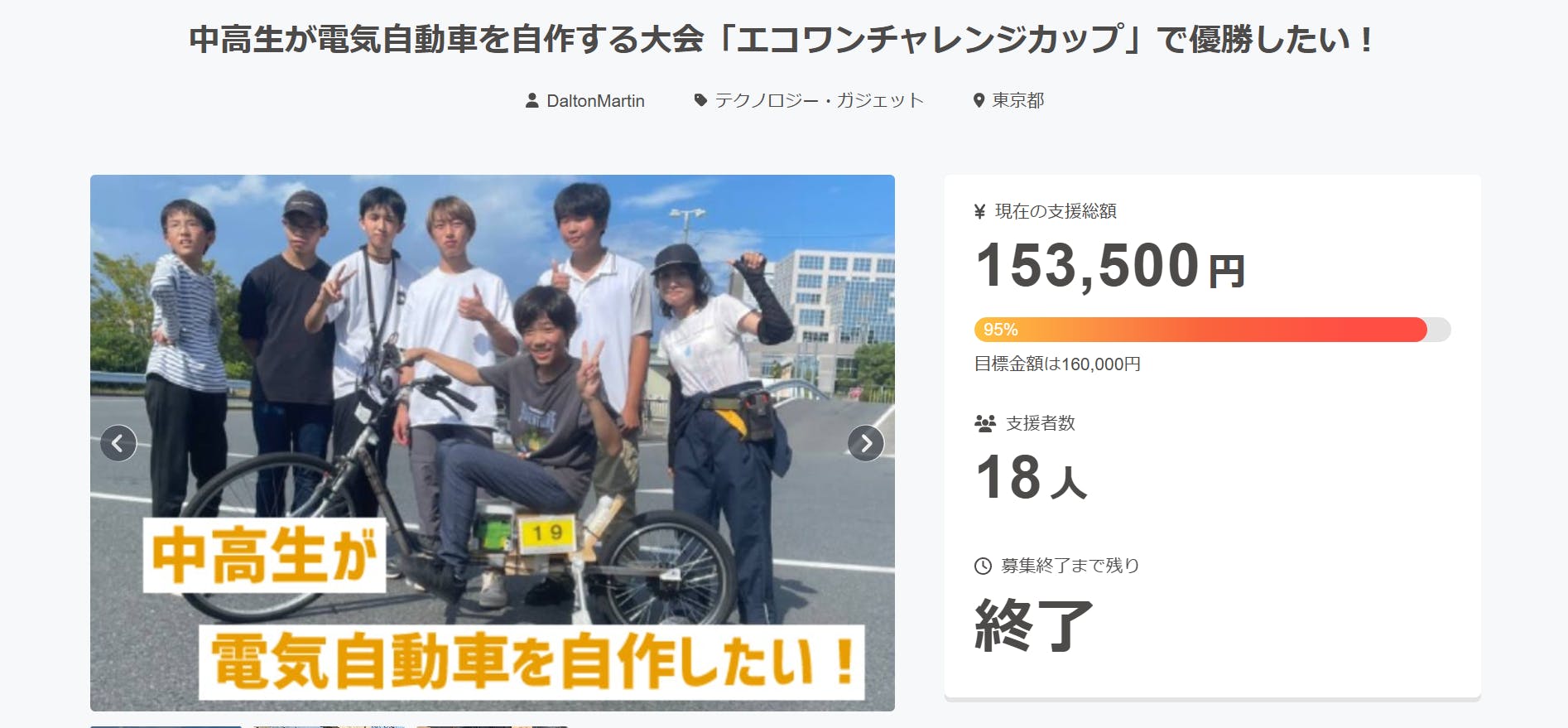Click the main project photo of students
The height and width of the screenshot is (728, 1568).
(x=493, y=442)
